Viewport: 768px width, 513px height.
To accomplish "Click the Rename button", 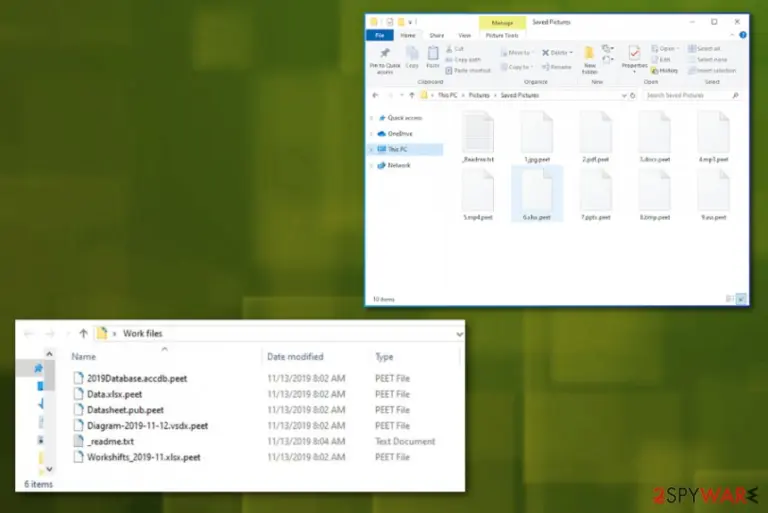I will click(556, 67).
